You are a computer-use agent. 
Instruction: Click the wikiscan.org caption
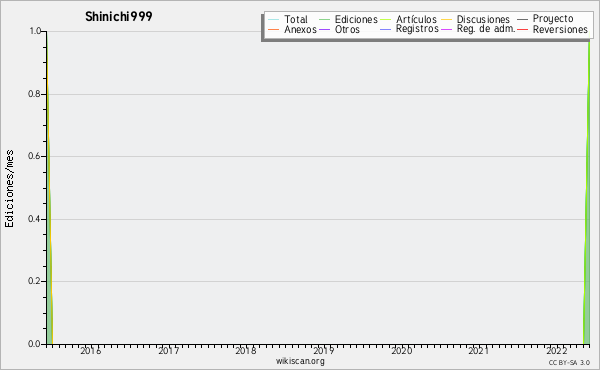(300, 361)
